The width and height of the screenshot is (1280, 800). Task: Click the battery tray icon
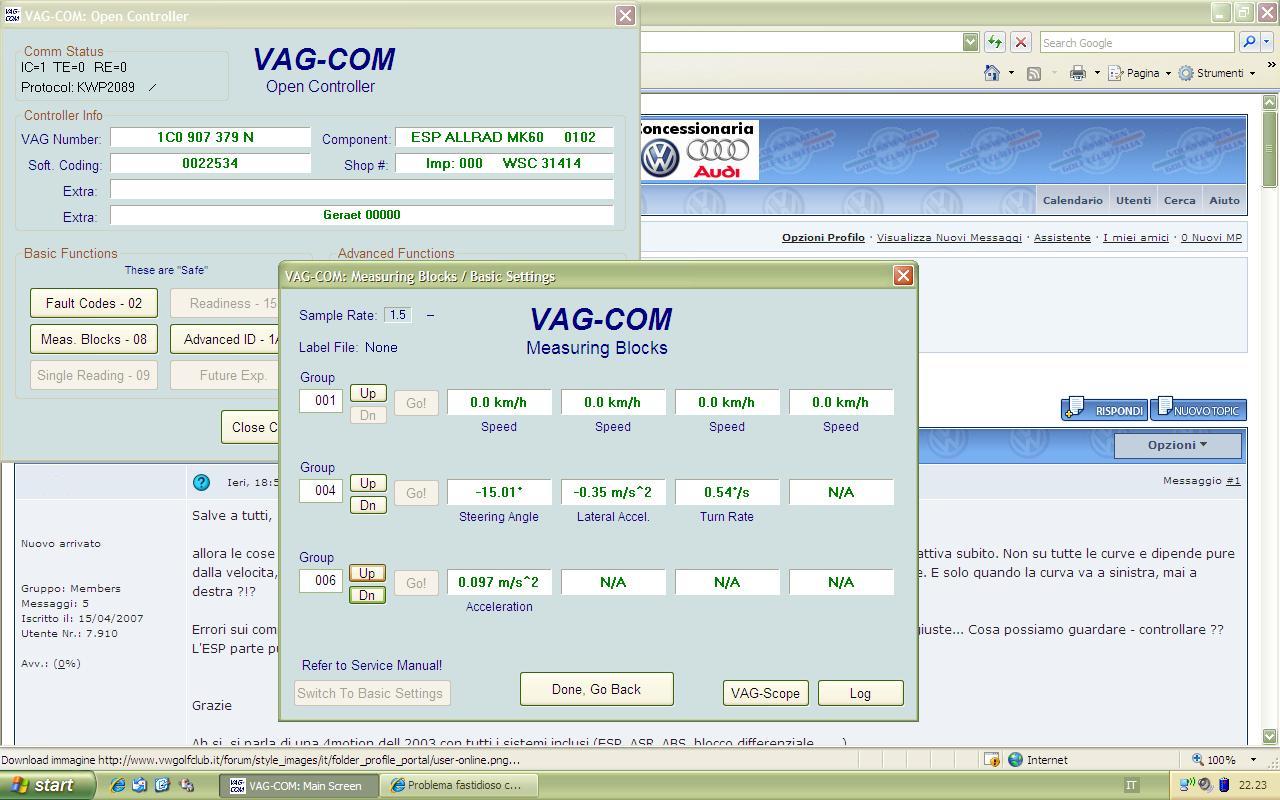point(1222,785)
